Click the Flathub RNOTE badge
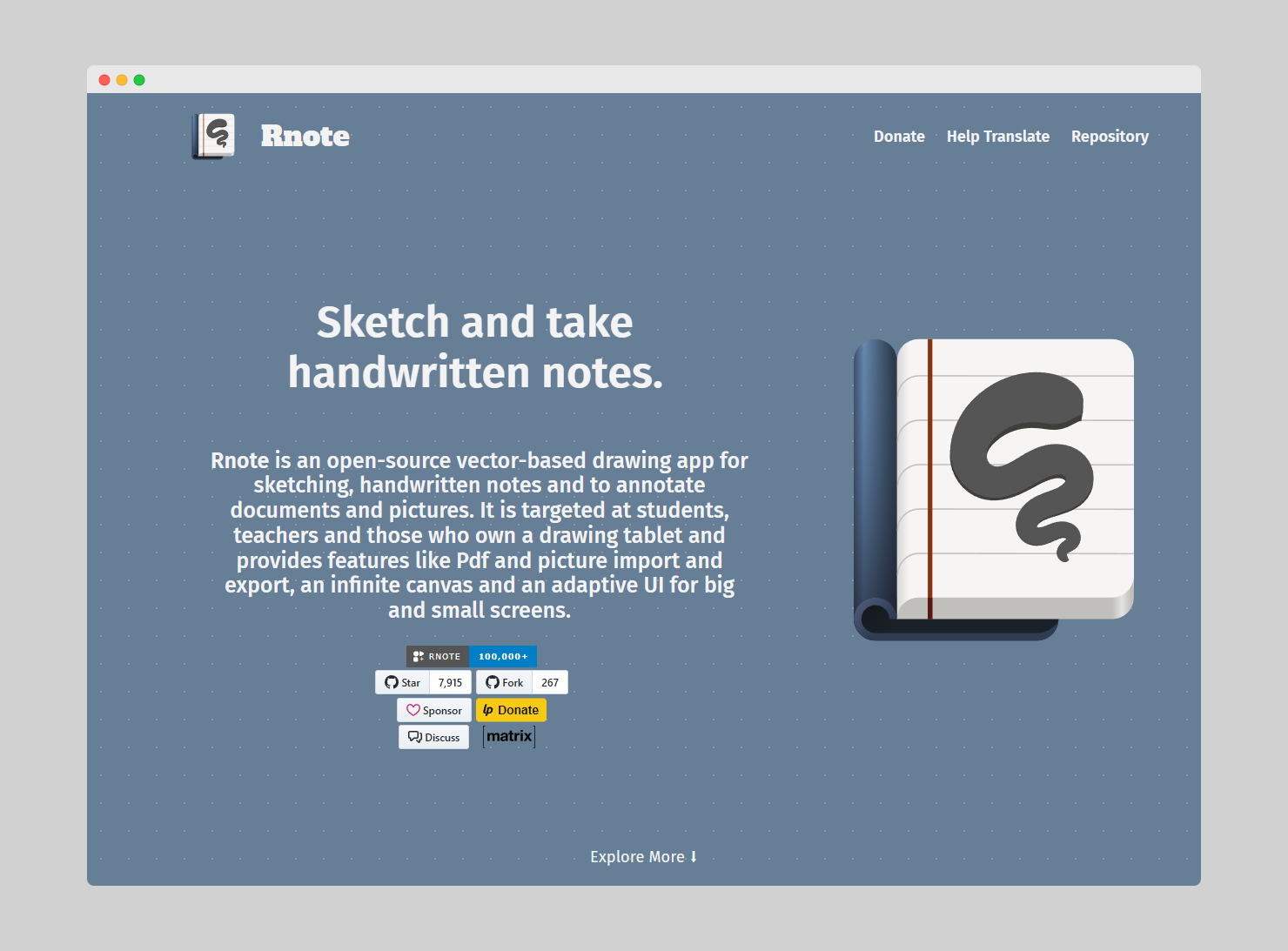This screenshot has width=1288, height=951. click(438, 657)
